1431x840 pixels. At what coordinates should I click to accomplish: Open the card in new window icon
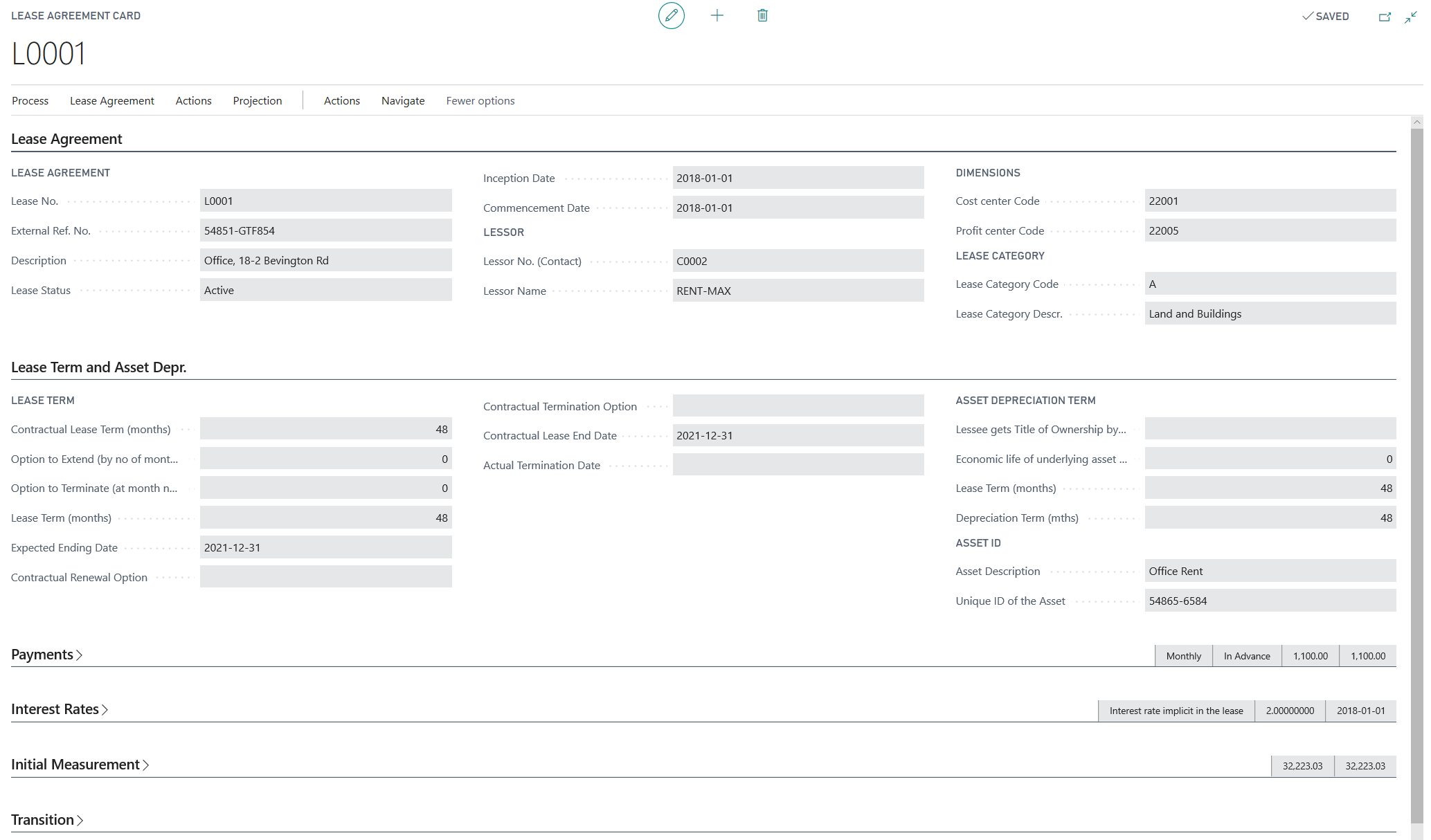point(1385,17)
